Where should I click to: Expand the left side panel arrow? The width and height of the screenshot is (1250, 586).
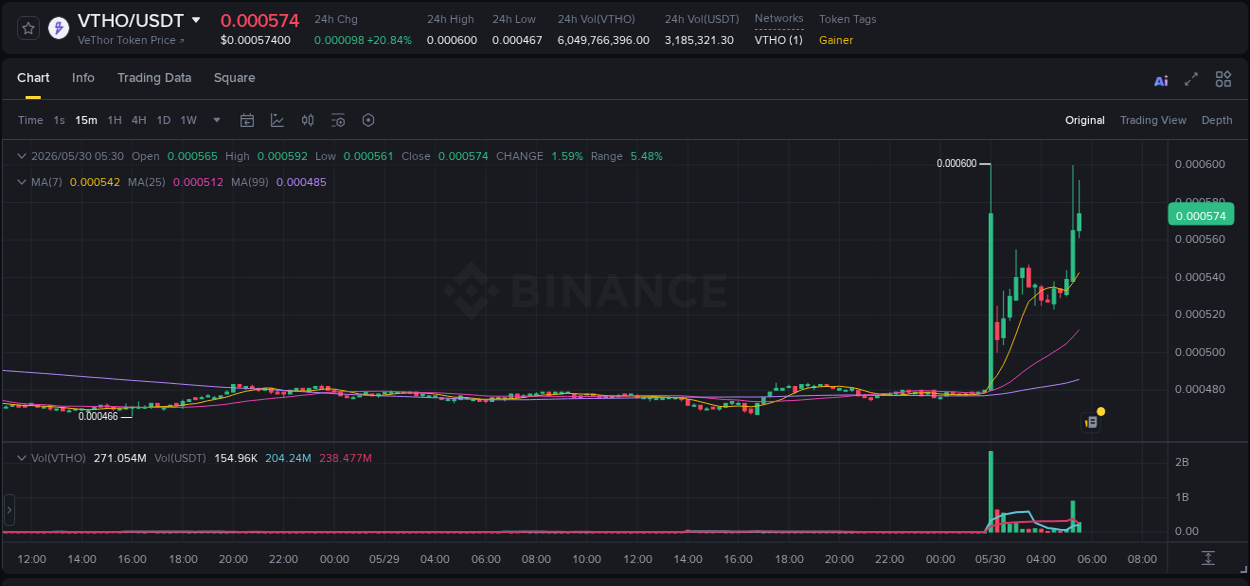(x=9, y=510)
